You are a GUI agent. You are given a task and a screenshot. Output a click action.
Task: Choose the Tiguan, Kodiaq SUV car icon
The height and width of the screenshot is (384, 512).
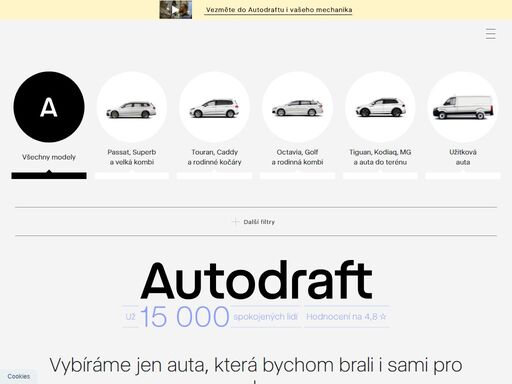click(380, 107)
